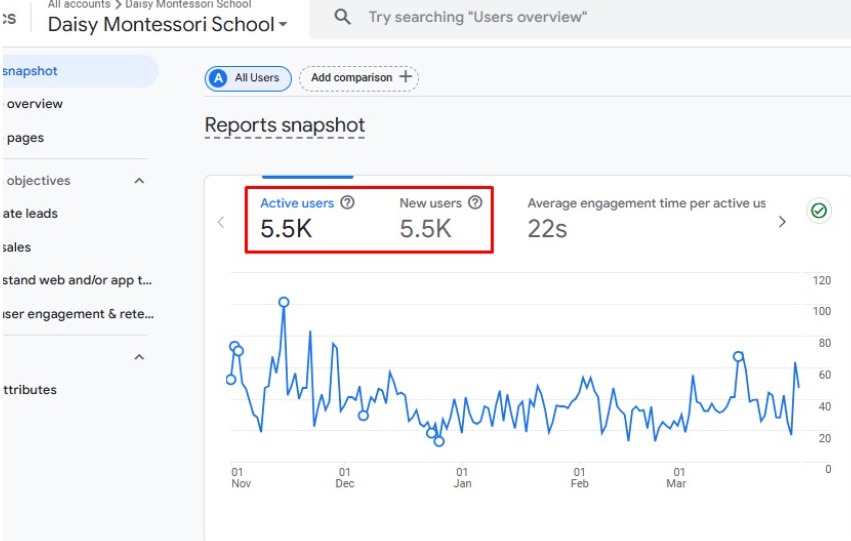Collapse the objectives section

point(139,181)
